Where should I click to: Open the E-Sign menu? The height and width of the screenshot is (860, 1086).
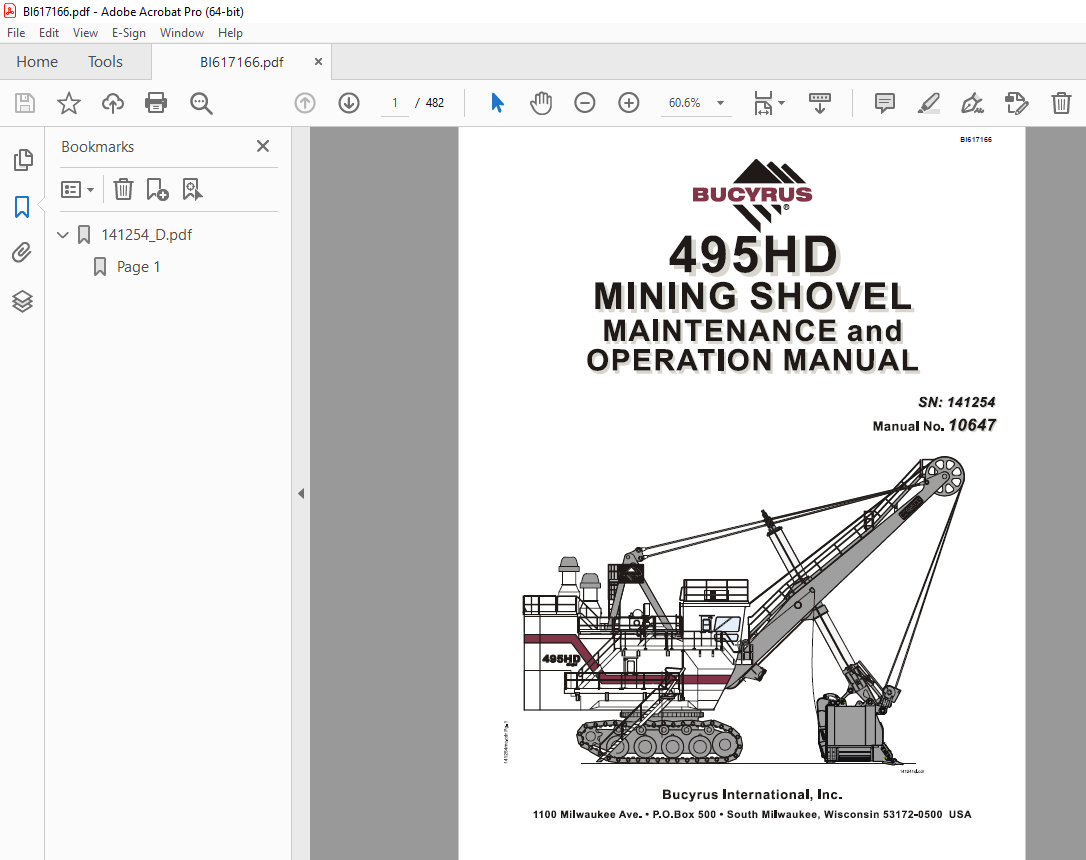pyautogui.click(x=129, y=33)
